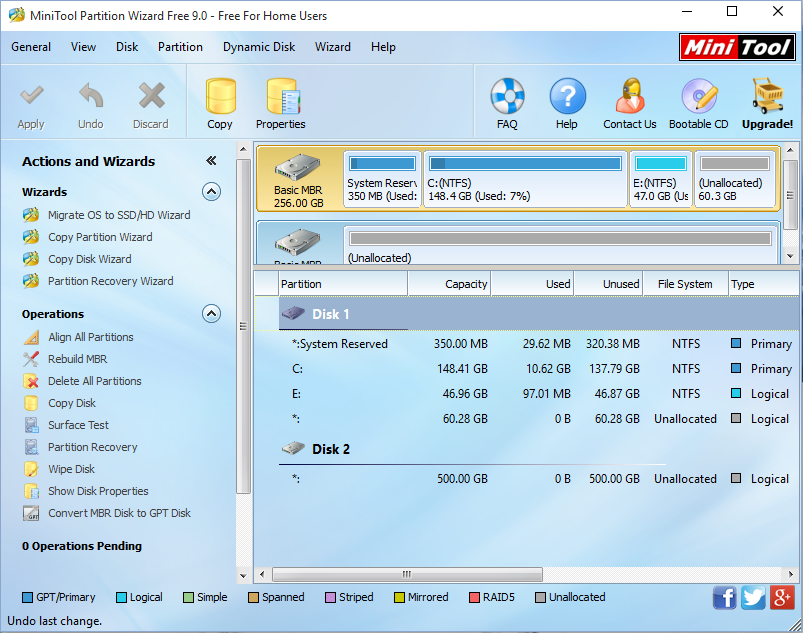Collapse the Operations section
The height and width of the screenshot is (633, 803).
point(212,313)
